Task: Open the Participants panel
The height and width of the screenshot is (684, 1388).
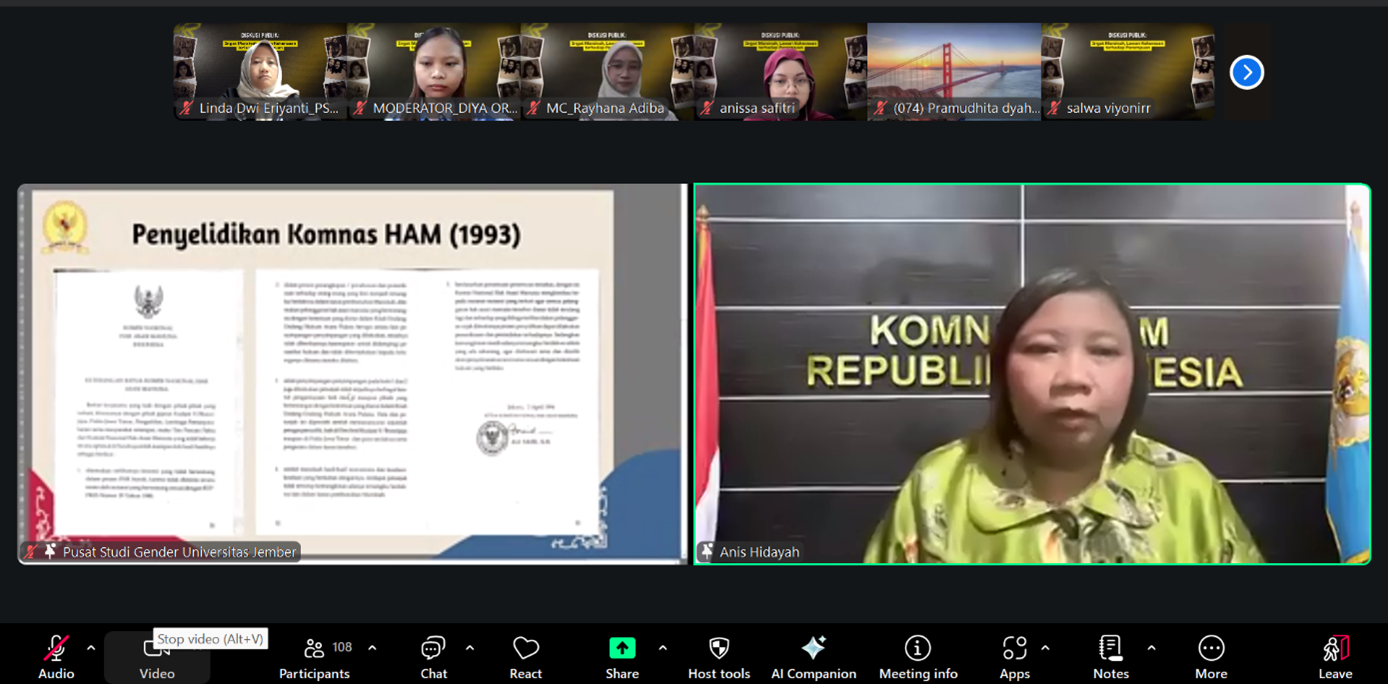Action: click(314, 655)
